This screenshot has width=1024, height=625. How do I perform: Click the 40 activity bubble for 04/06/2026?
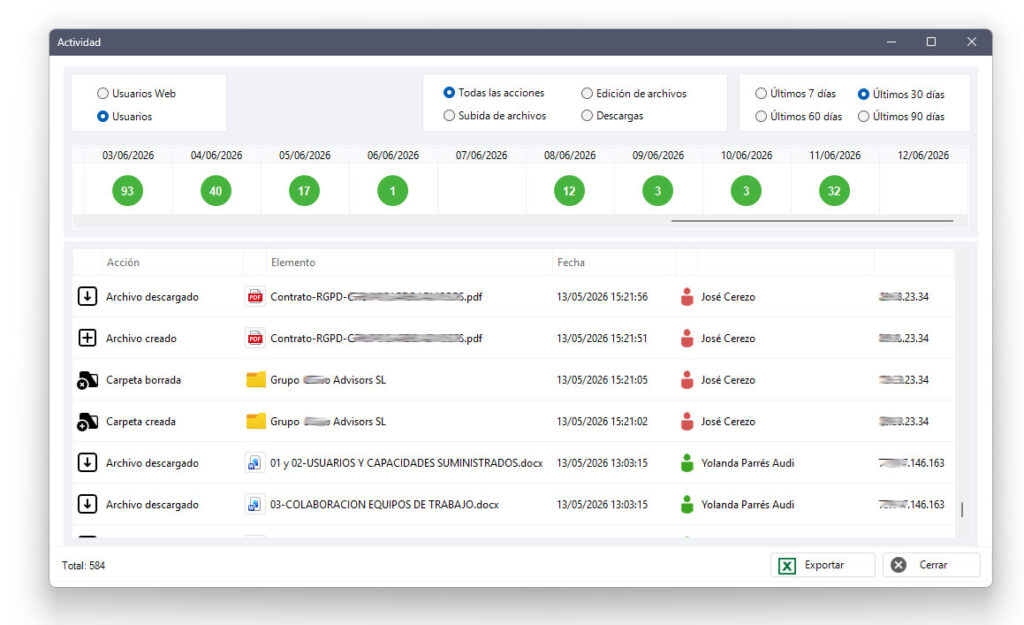click(216, 191)
